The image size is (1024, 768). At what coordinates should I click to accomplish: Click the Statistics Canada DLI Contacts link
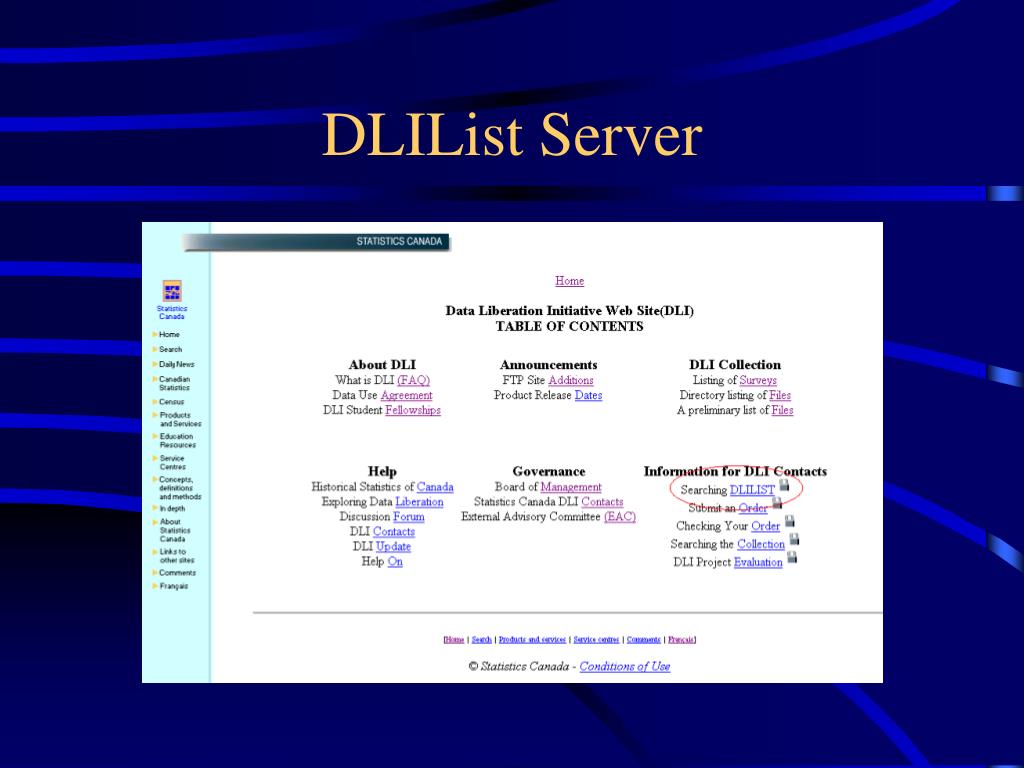pyautogui.click(x=602, y=502)
